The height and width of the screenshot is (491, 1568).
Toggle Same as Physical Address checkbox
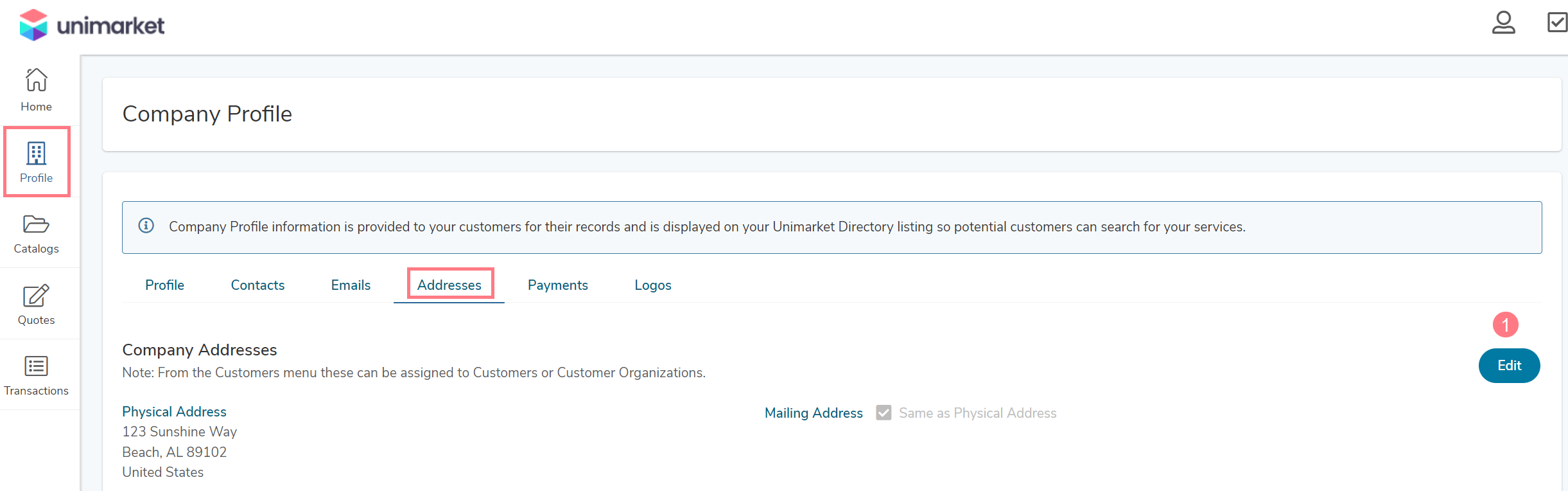tap(884, 413)
